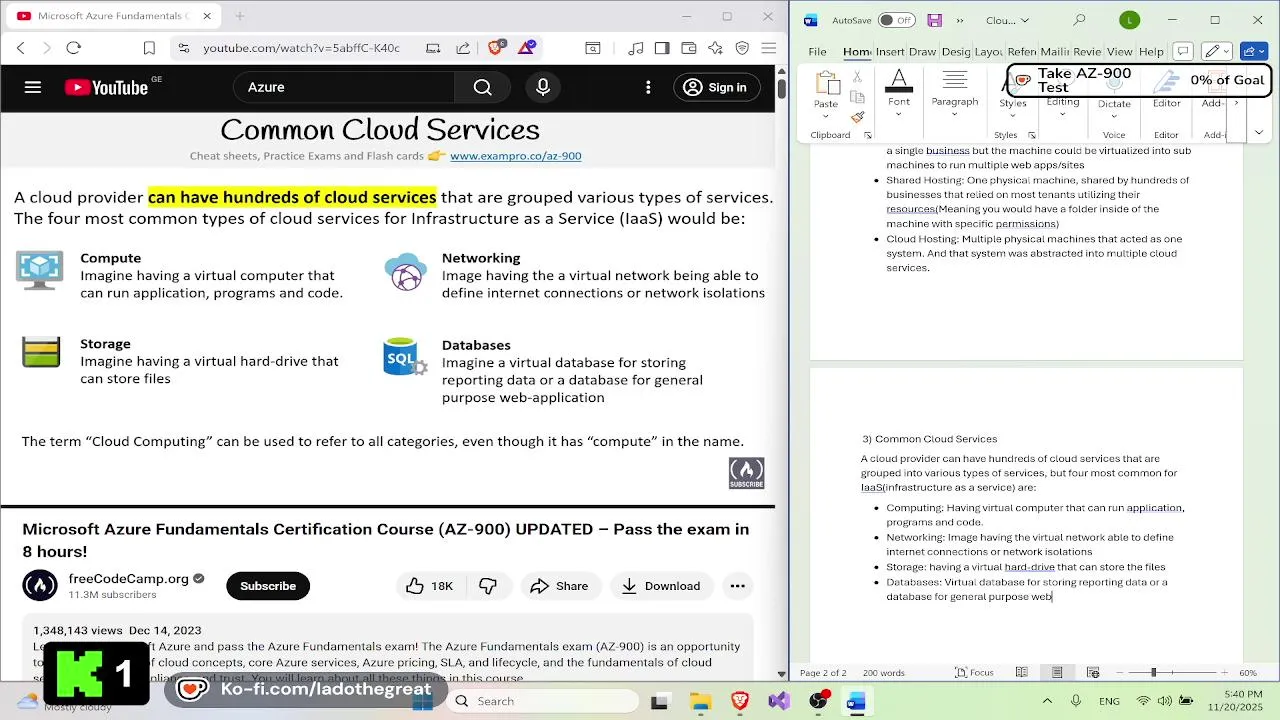Open the File tab in Word

click(x=817, y=52)
